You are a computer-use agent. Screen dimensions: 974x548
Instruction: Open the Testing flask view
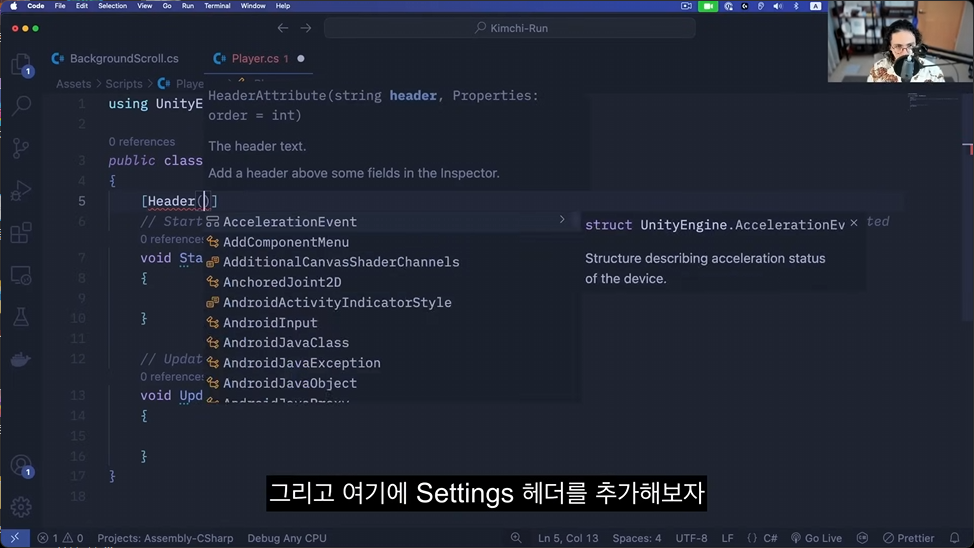[x=21, y=317]
